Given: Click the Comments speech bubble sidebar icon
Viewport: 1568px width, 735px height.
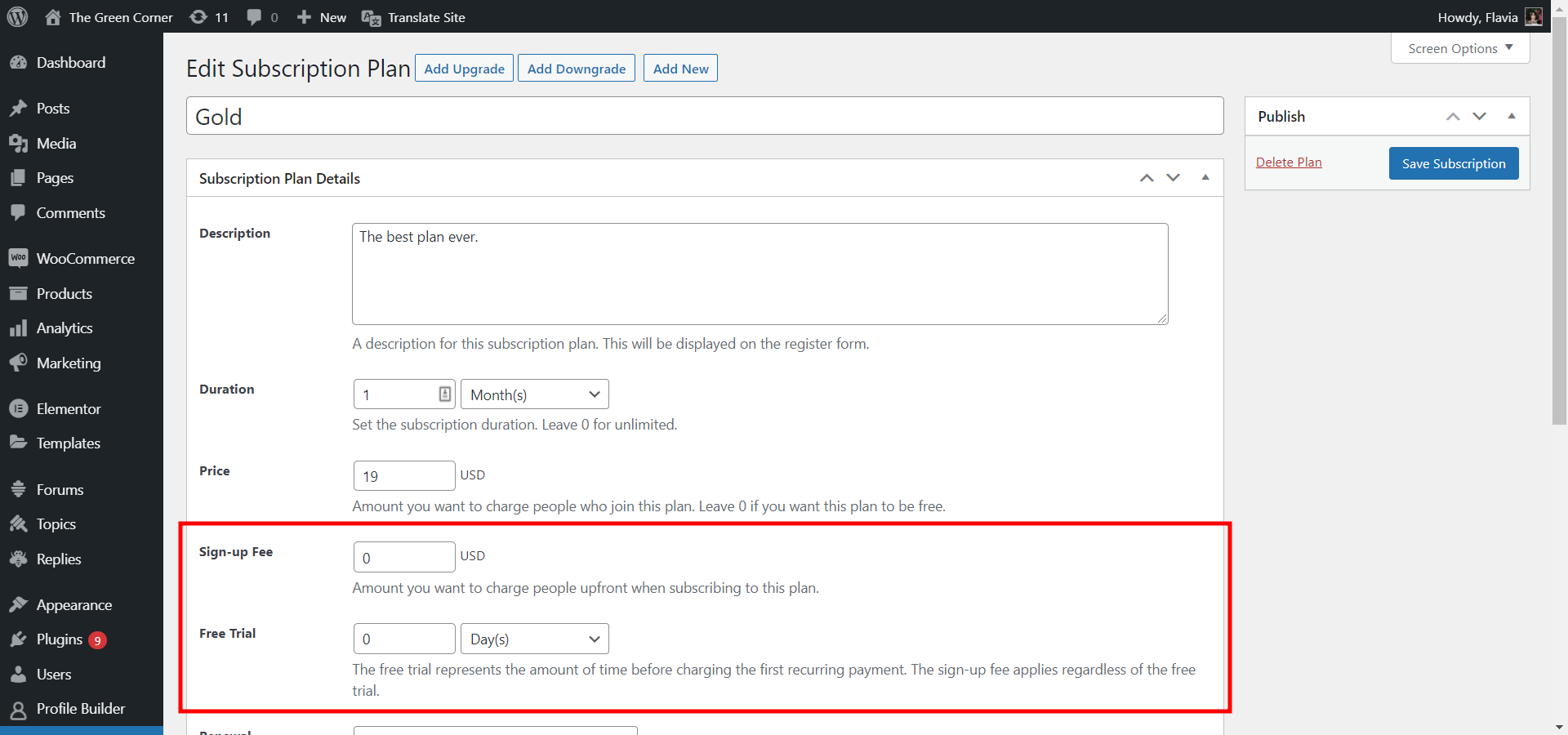Looking at the screenshot, I should click(18, 213).
